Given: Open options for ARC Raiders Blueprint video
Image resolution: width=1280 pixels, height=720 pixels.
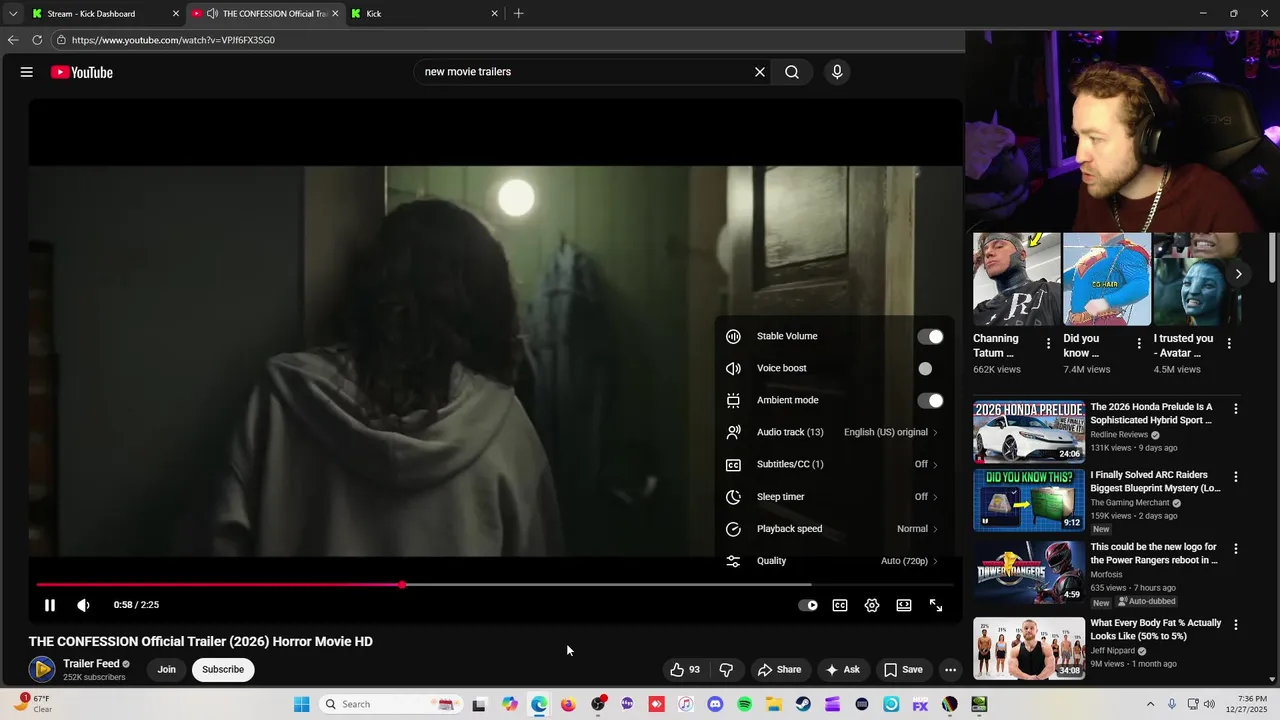Looking at the screenshot, I should pos(1236,477).
